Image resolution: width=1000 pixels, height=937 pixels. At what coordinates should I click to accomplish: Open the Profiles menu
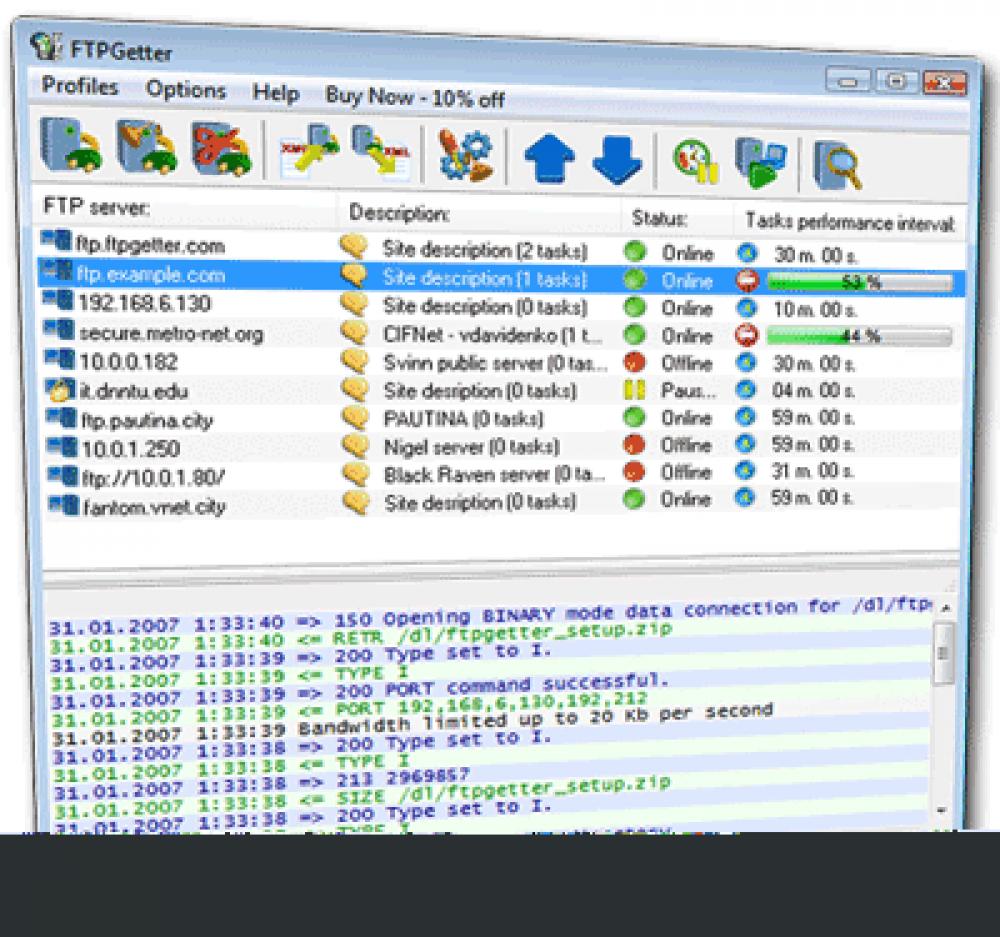(79, 87)
